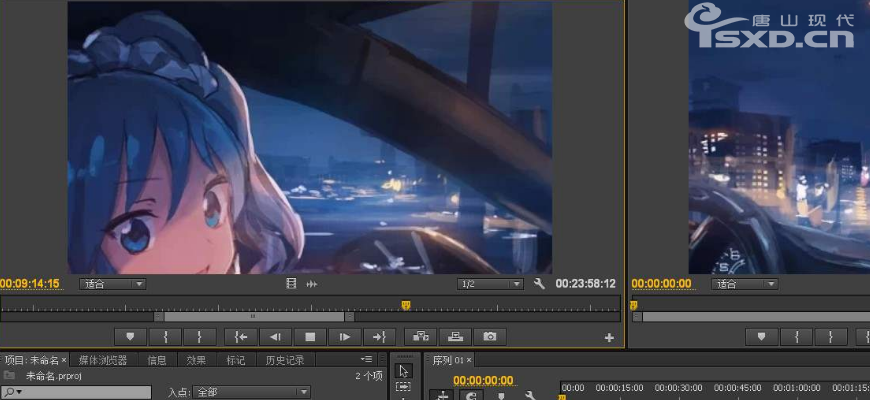The height and width of the screenshot is (400, 870).
Task: Click the Program monitor video preview
Action: coord(779,138)
